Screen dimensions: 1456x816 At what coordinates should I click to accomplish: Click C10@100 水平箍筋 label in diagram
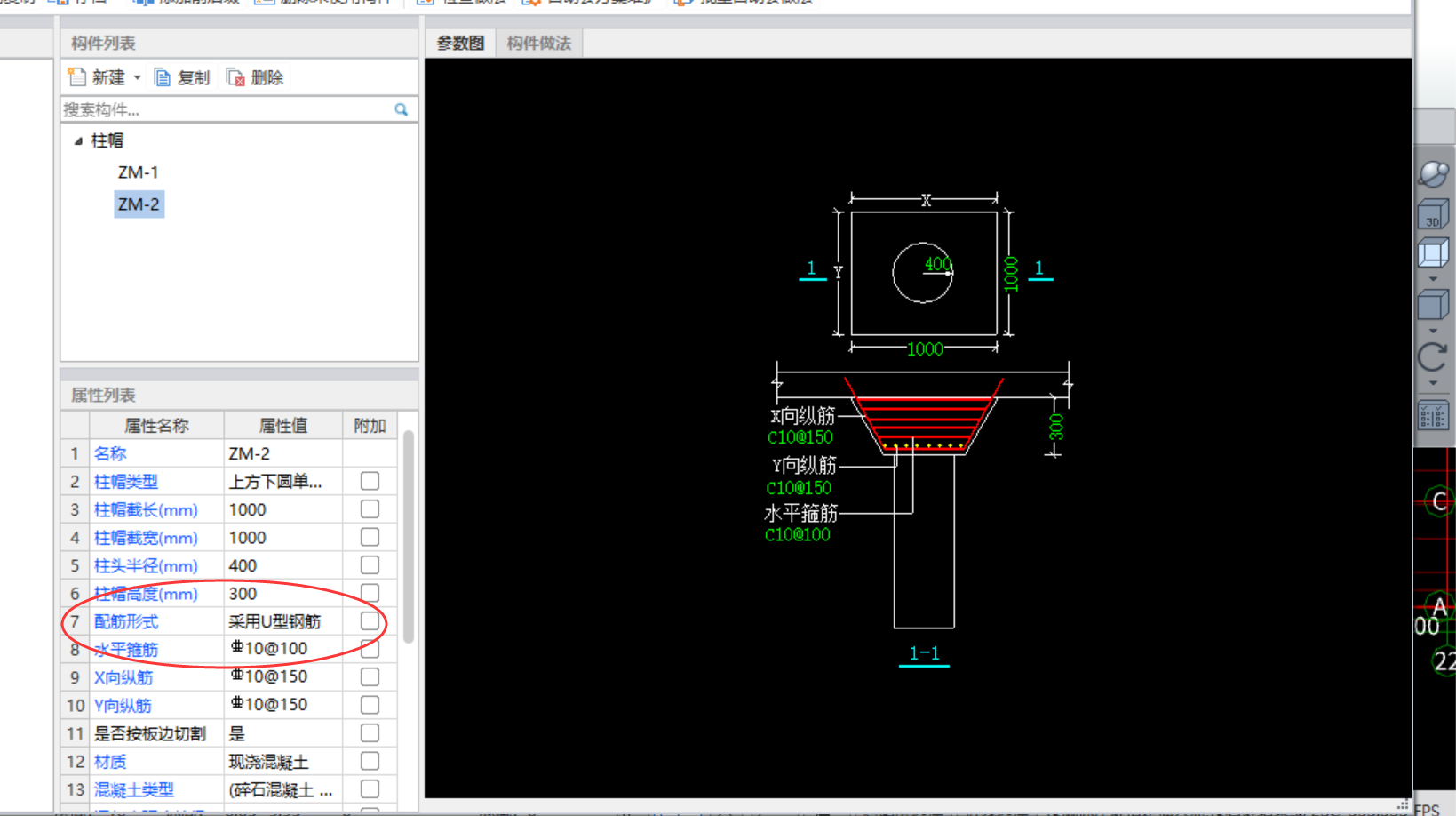798,535
